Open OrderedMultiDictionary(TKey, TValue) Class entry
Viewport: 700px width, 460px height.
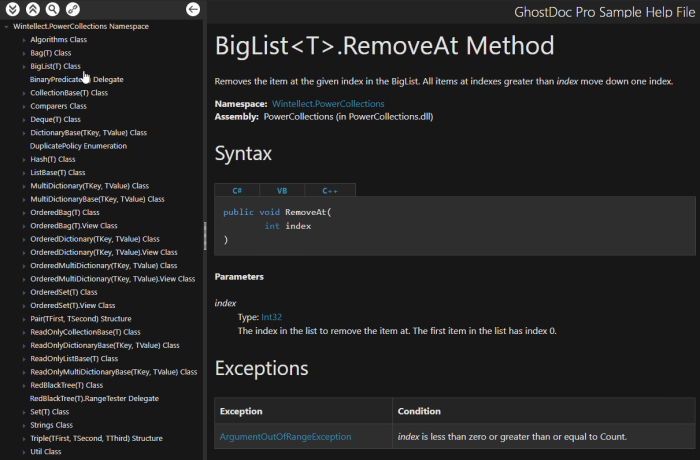point(104,266)
